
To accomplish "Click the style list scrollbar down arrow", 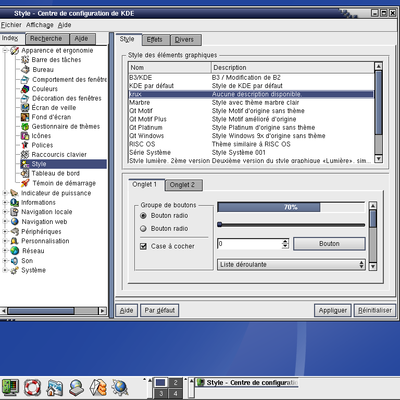I will click(x=378, y=158).
